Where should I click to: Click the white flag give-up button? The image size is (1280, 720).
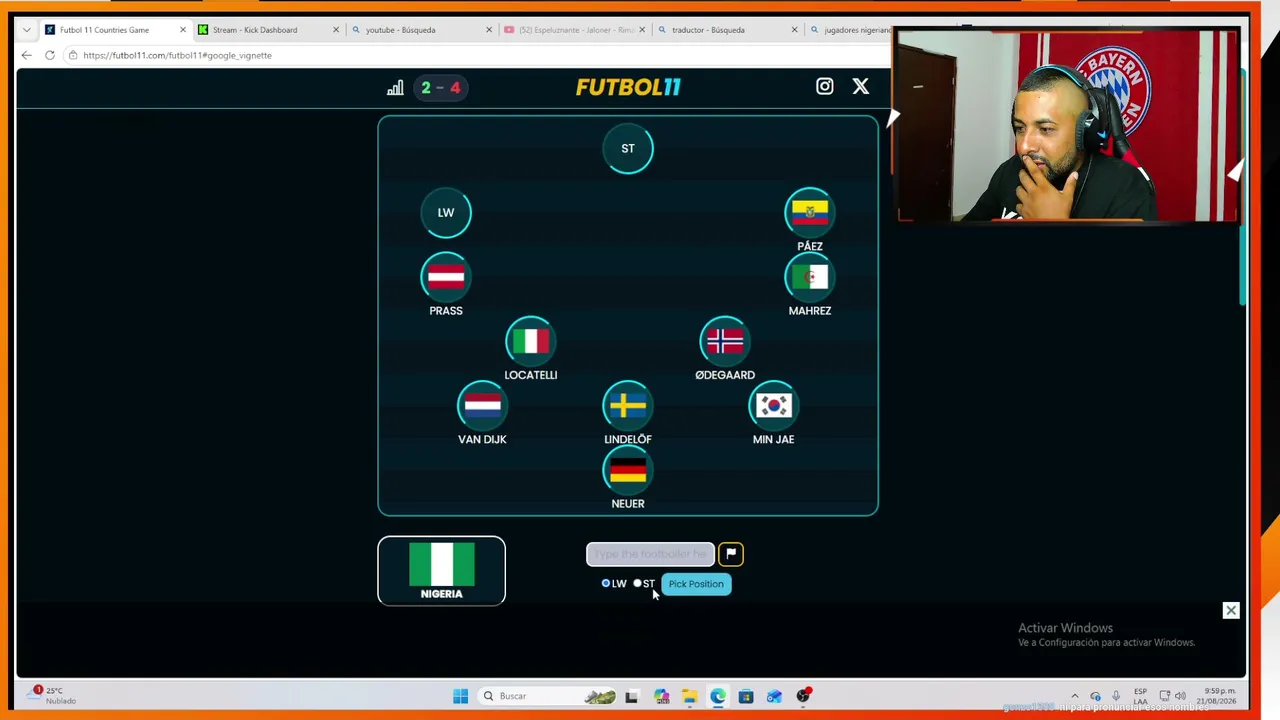click(731, 554)
